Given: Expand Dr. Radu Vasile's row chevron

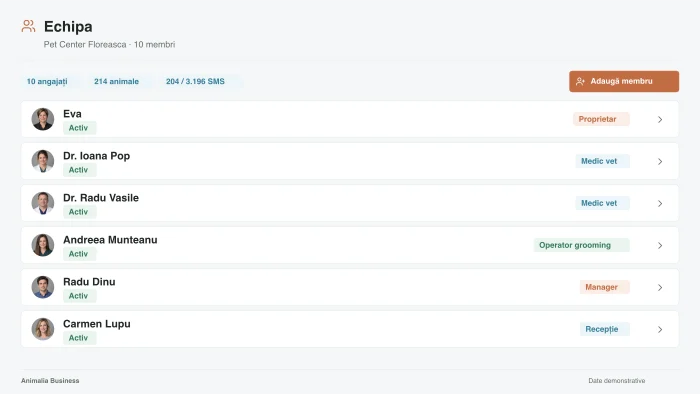Looking at the screenshot, I should pyautogui.click(x=660, y=203).
